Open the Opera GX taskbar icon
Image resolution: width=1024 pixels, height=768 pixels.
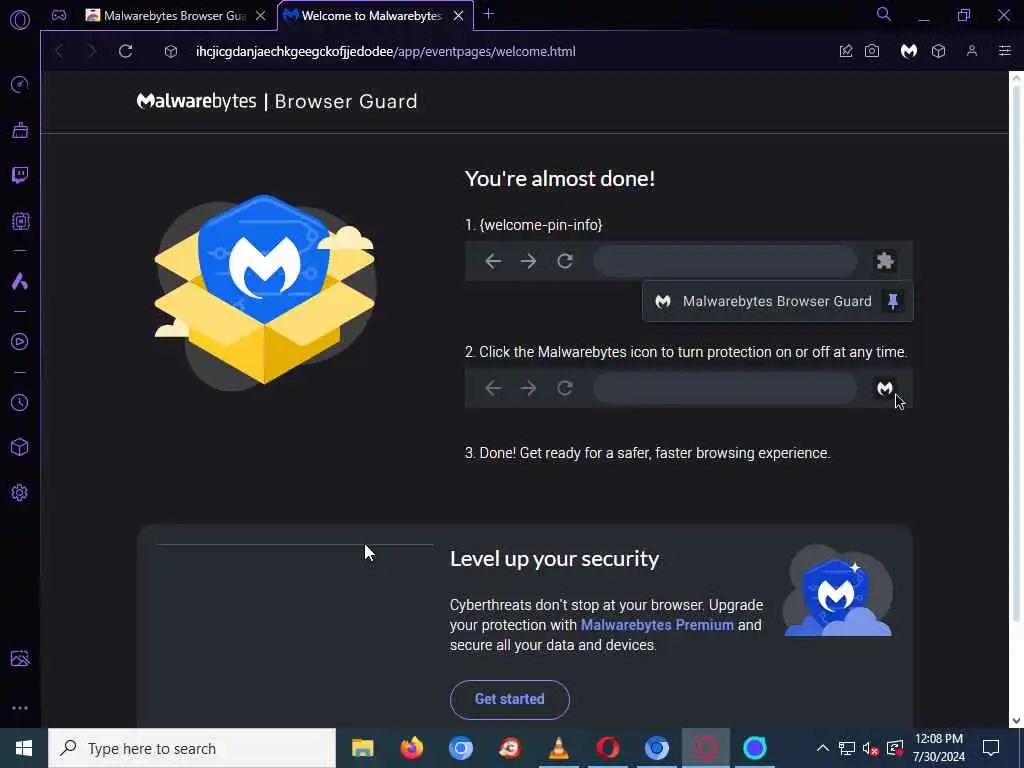pyautogui.click(x=705, y=748)
